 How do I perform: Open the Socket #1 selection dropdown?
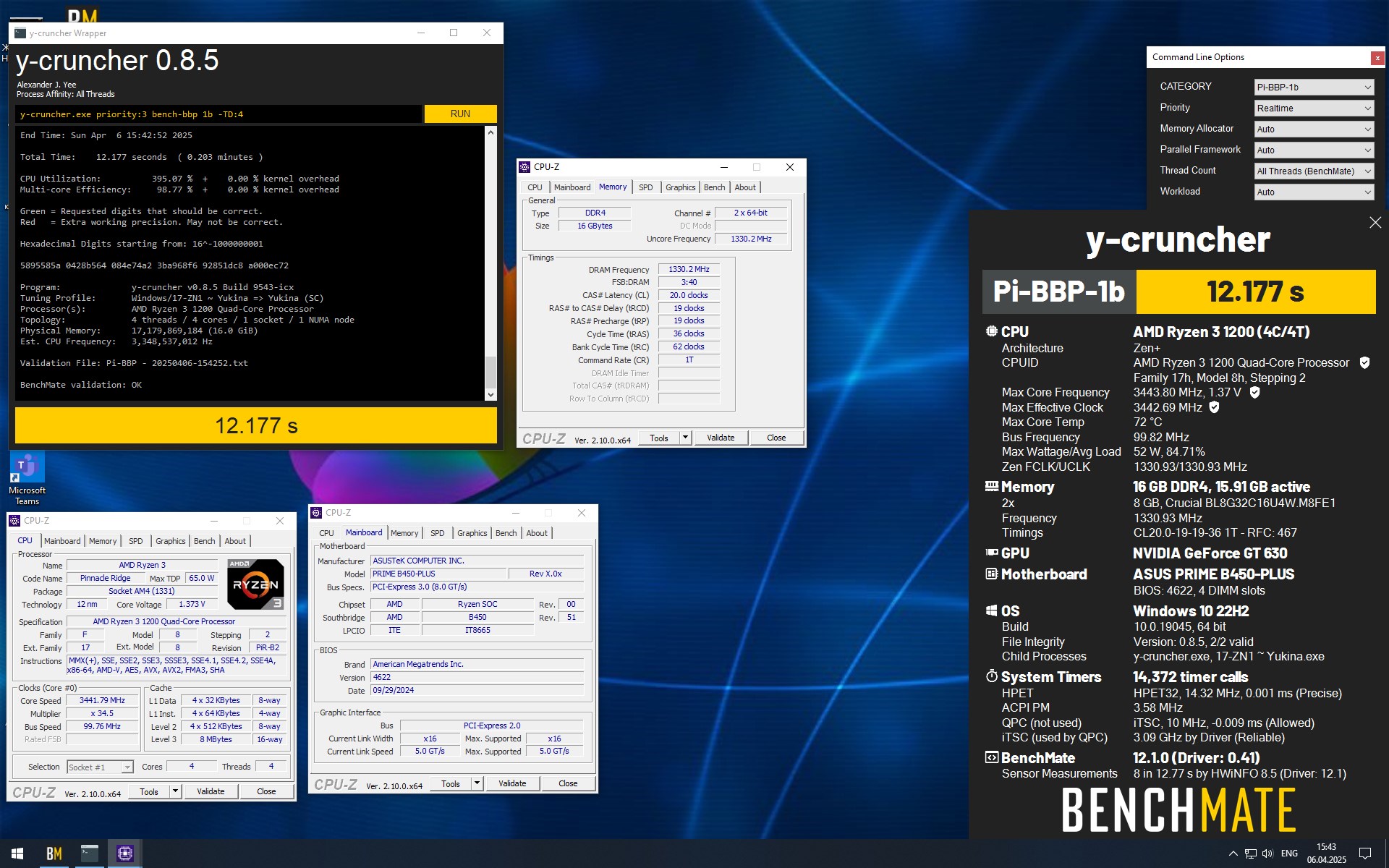point(100,767)
